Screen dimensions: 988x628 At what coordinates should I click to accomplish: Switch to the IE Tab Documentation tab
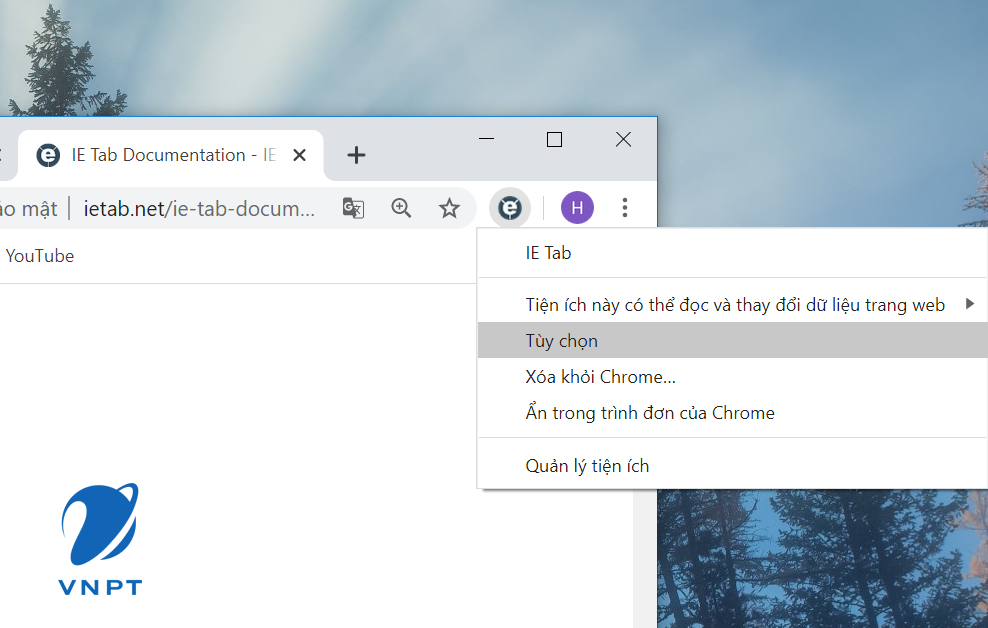point(170,155)
